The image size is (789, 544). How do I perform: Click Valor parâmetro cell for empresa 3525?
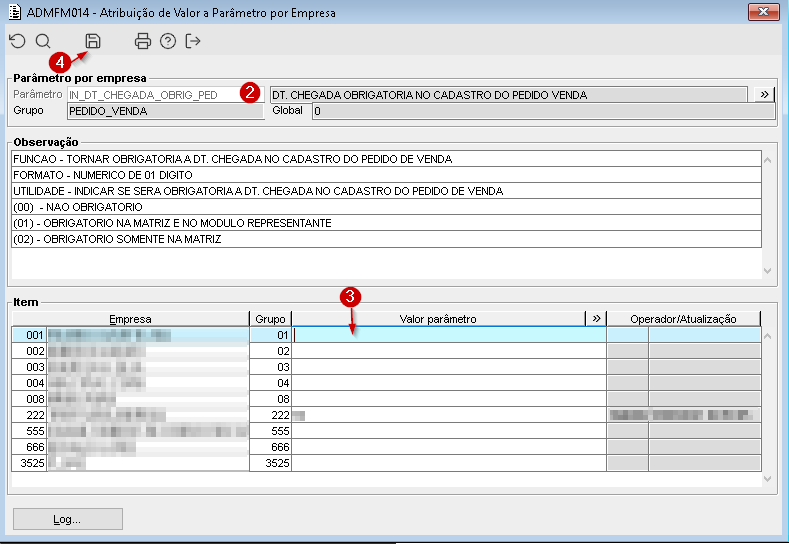(x=449, y=463)
